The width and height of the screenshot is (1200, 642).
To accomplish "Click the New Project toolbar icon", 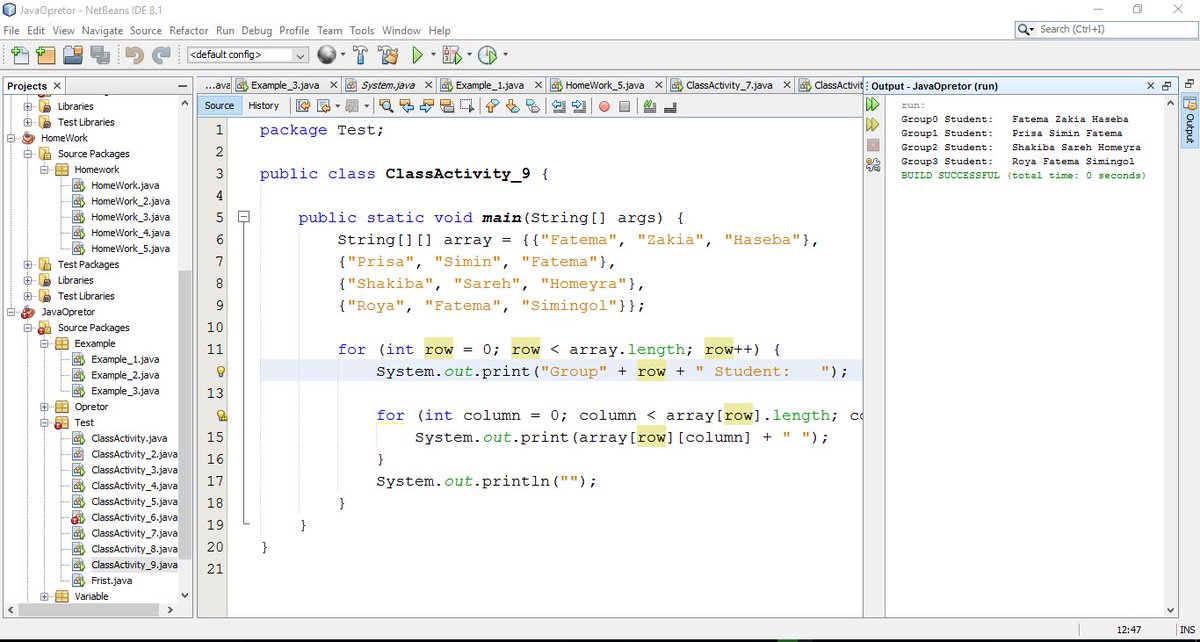I will tap(45, 54).
